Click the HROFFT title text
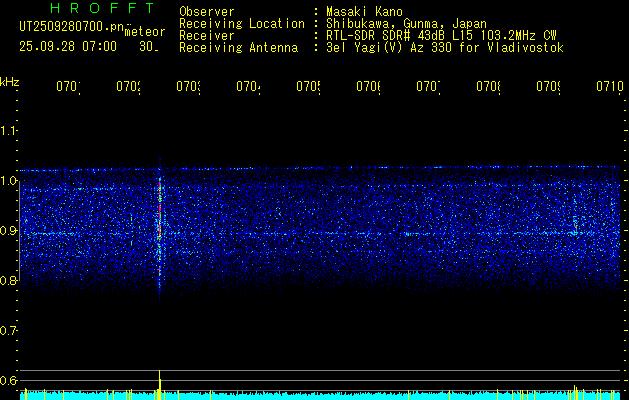The image size is (629, 400). [x=85, y=9]
